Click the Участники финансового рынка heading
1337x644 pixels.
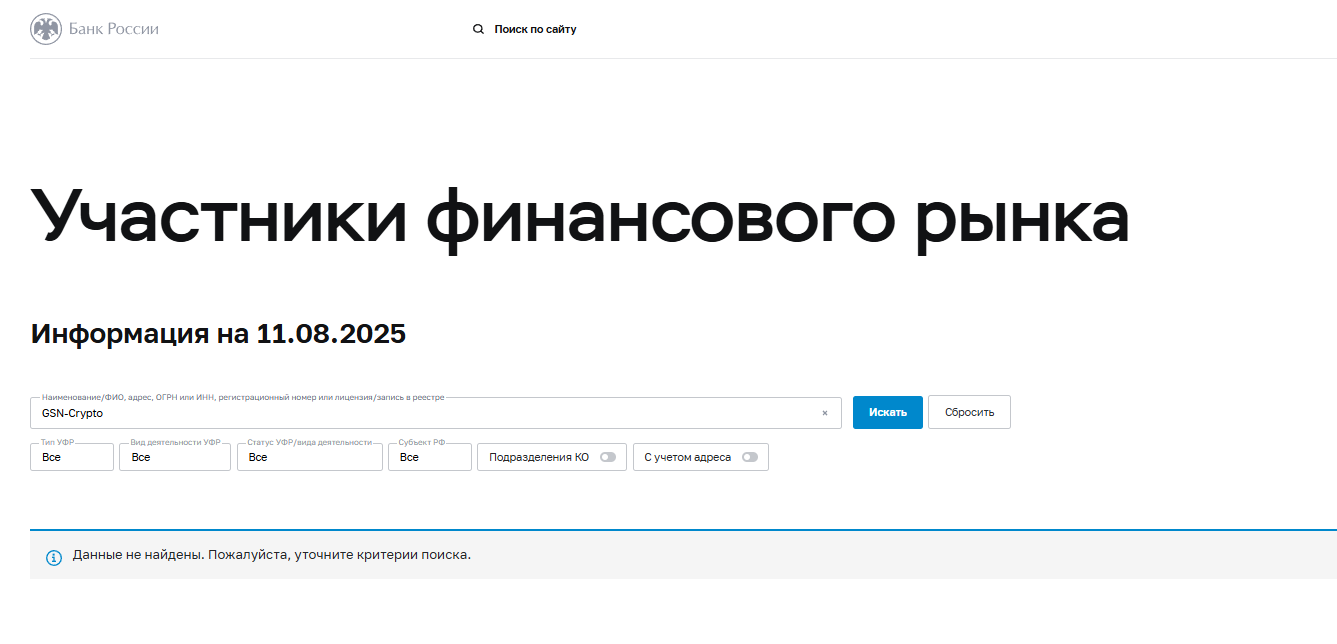[580, 215]
